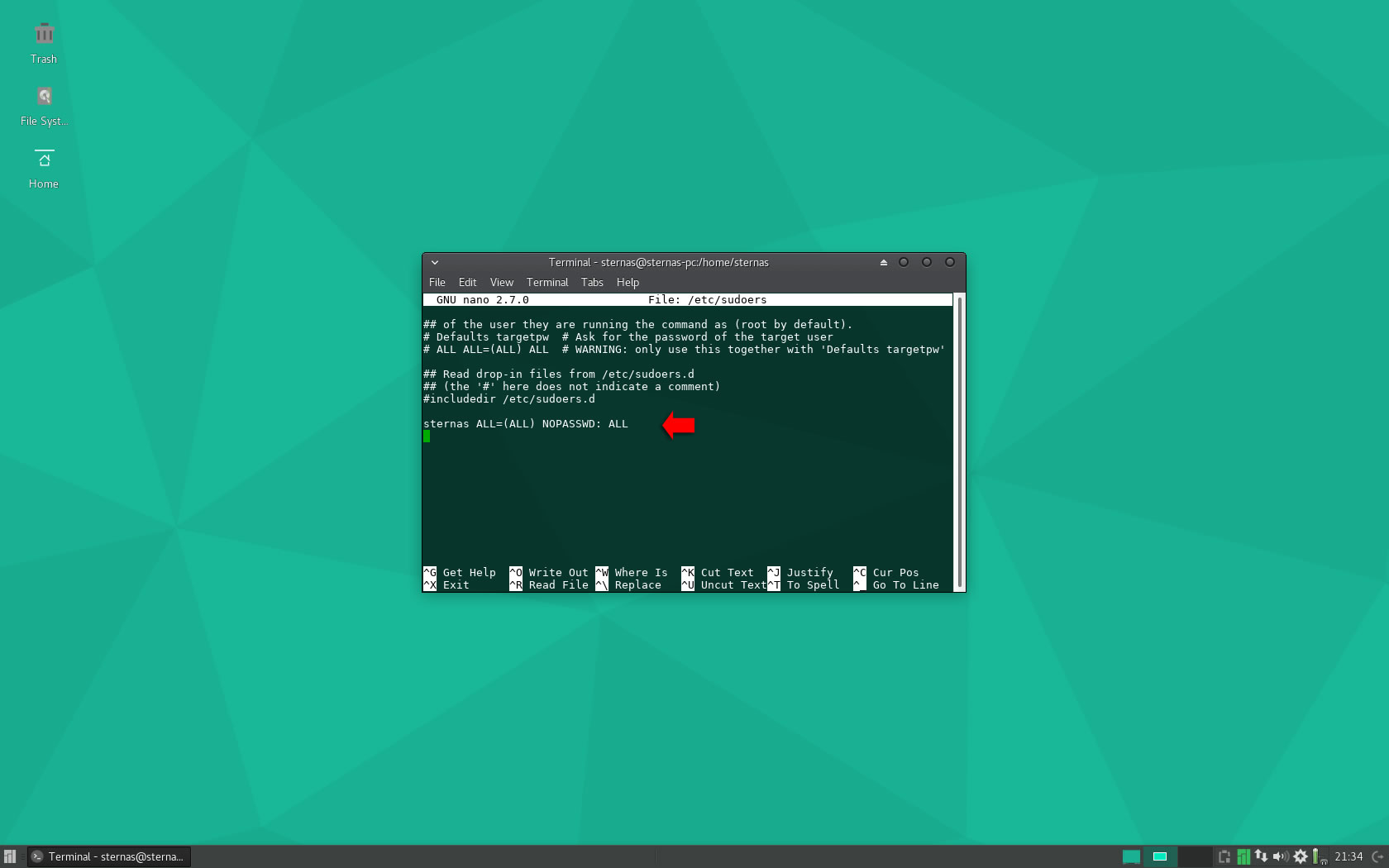Image resolution: width=1389 pixels, height=868 pixels.
Task: Open the View menu in Terminal
Action: (502, 282)
